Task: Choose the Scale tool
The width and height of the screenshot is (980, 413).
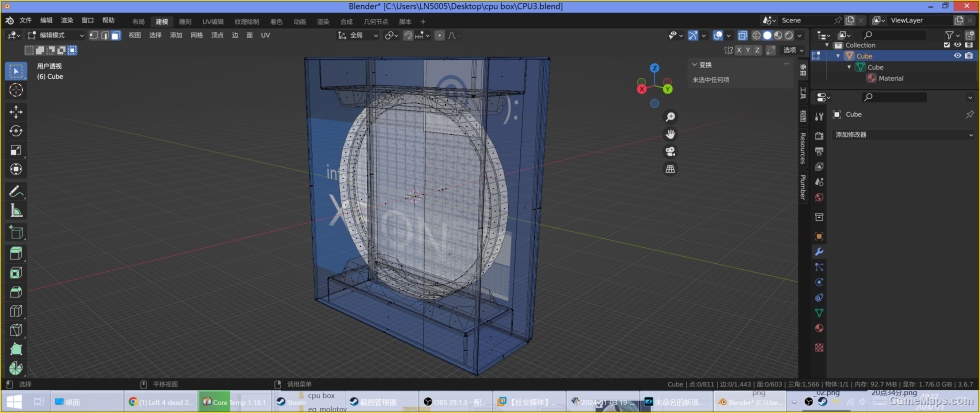Action: pyautogui.click(x=16, y=150)
